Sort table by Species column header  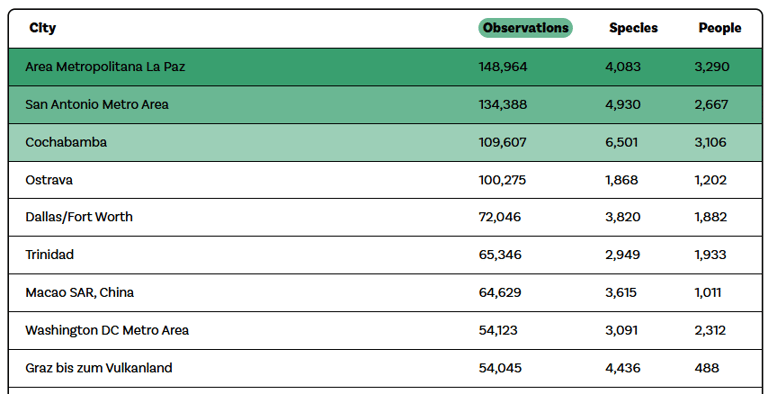coord(633,28)
